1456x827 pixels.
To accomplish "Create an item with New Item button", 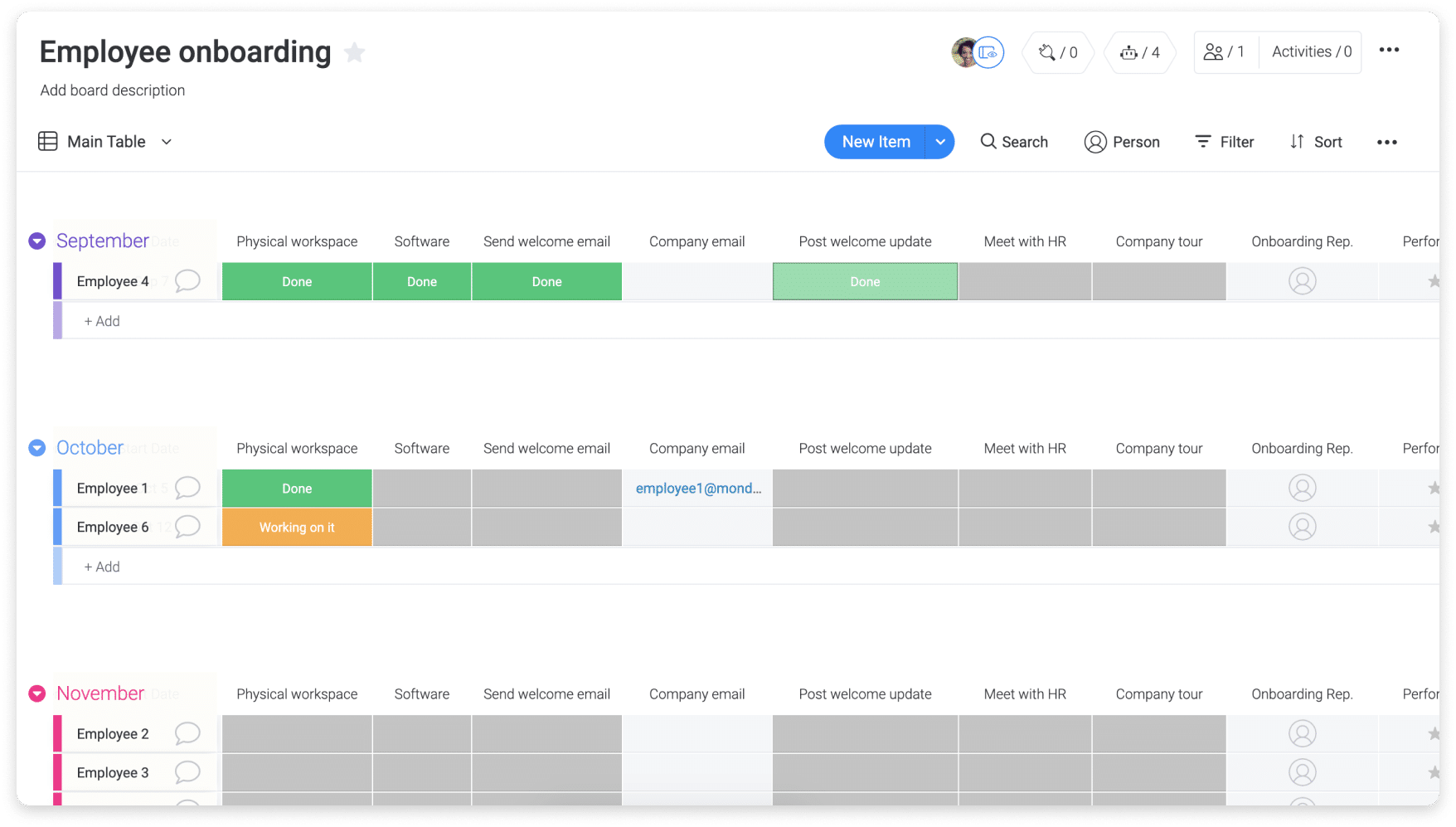I will pyautogui.click(x=876, y=142).
